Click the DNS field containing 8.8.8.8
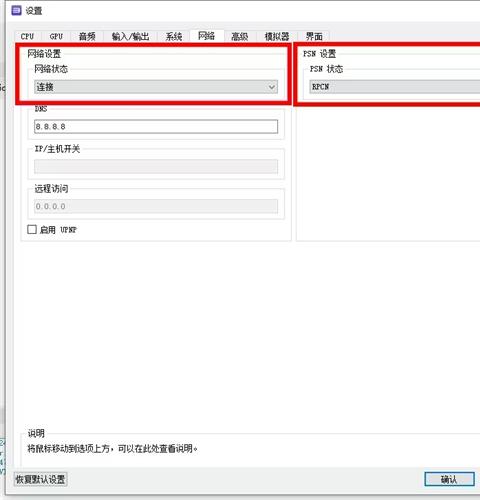The width and height of the screenshot is (480, 500). (x=156, y=127)
